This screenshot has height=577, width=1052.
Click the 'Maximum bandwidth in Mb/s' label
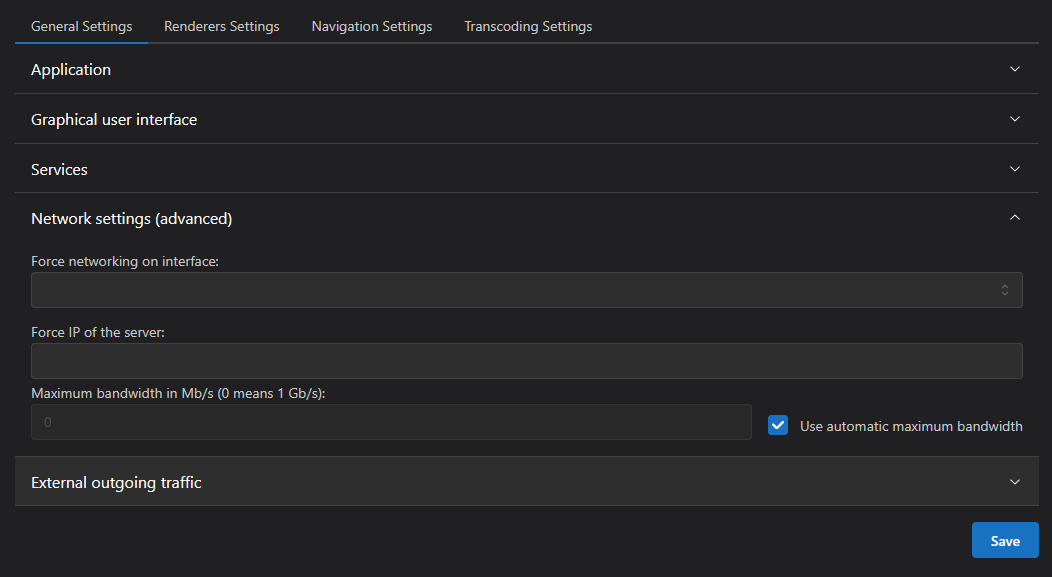coord(178,393)
